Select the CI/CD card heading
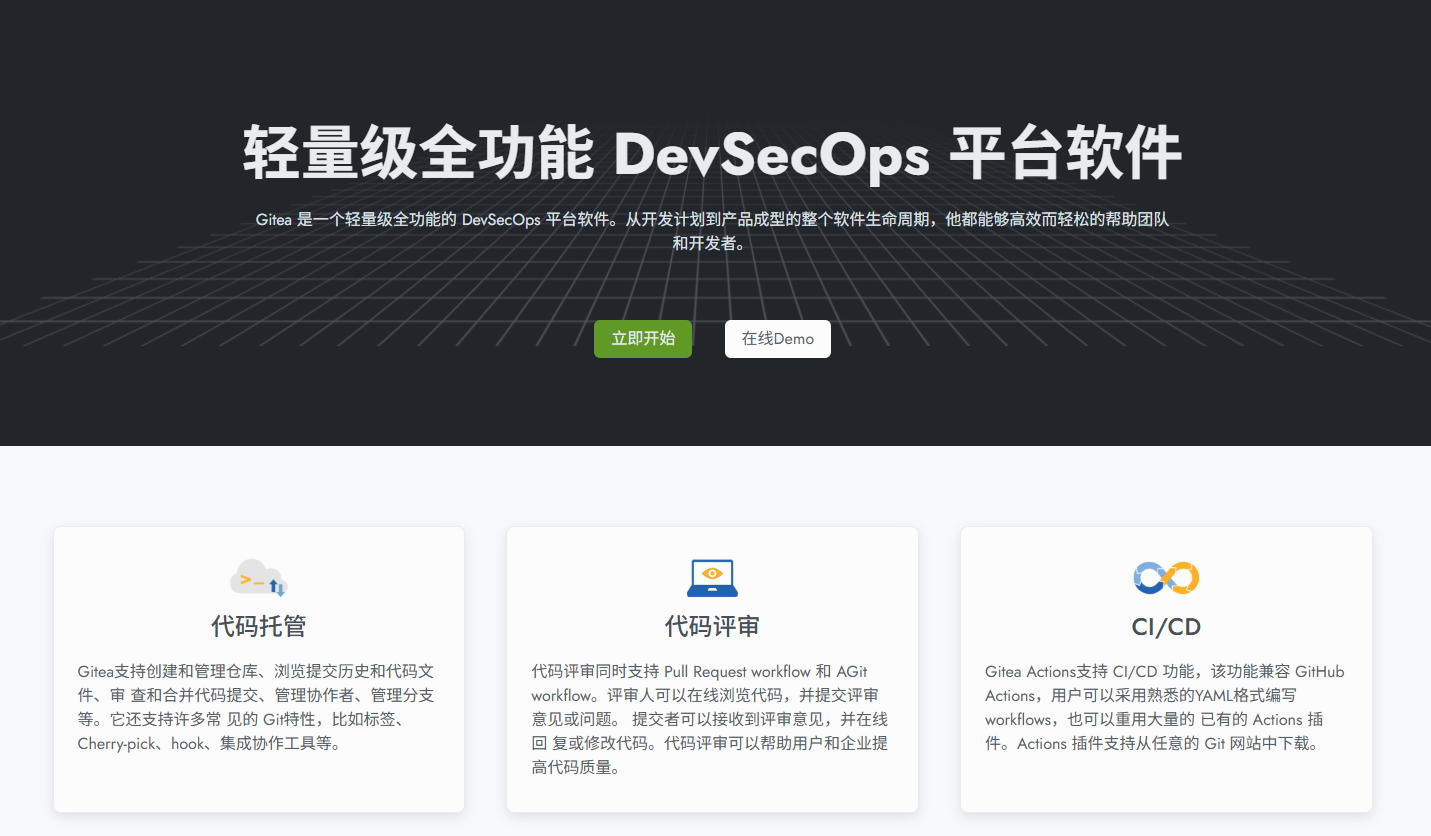1431x836 pixels. click(1166, 627)
